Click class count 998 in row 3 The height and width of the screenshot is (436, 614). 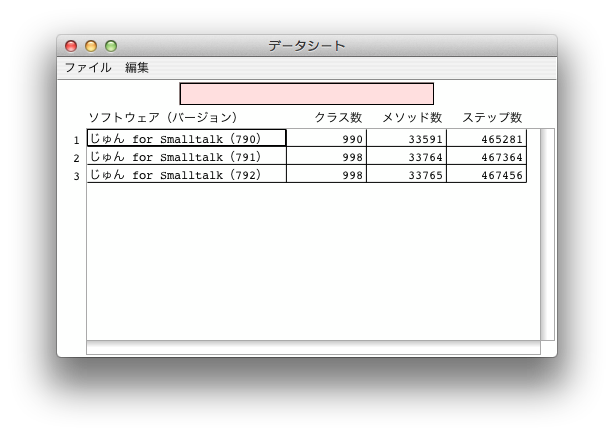coord(327,174)
